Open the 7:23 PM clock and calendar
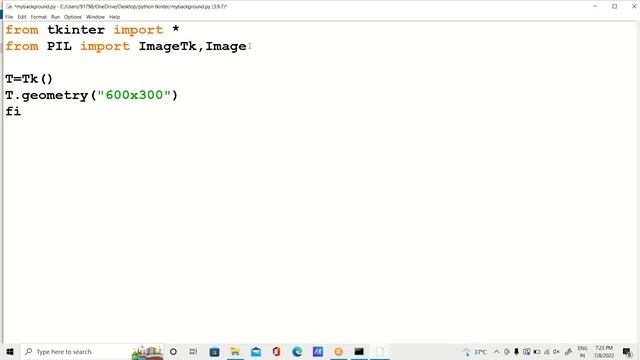Viewport: 640px width, 360px height. (604, 351)
